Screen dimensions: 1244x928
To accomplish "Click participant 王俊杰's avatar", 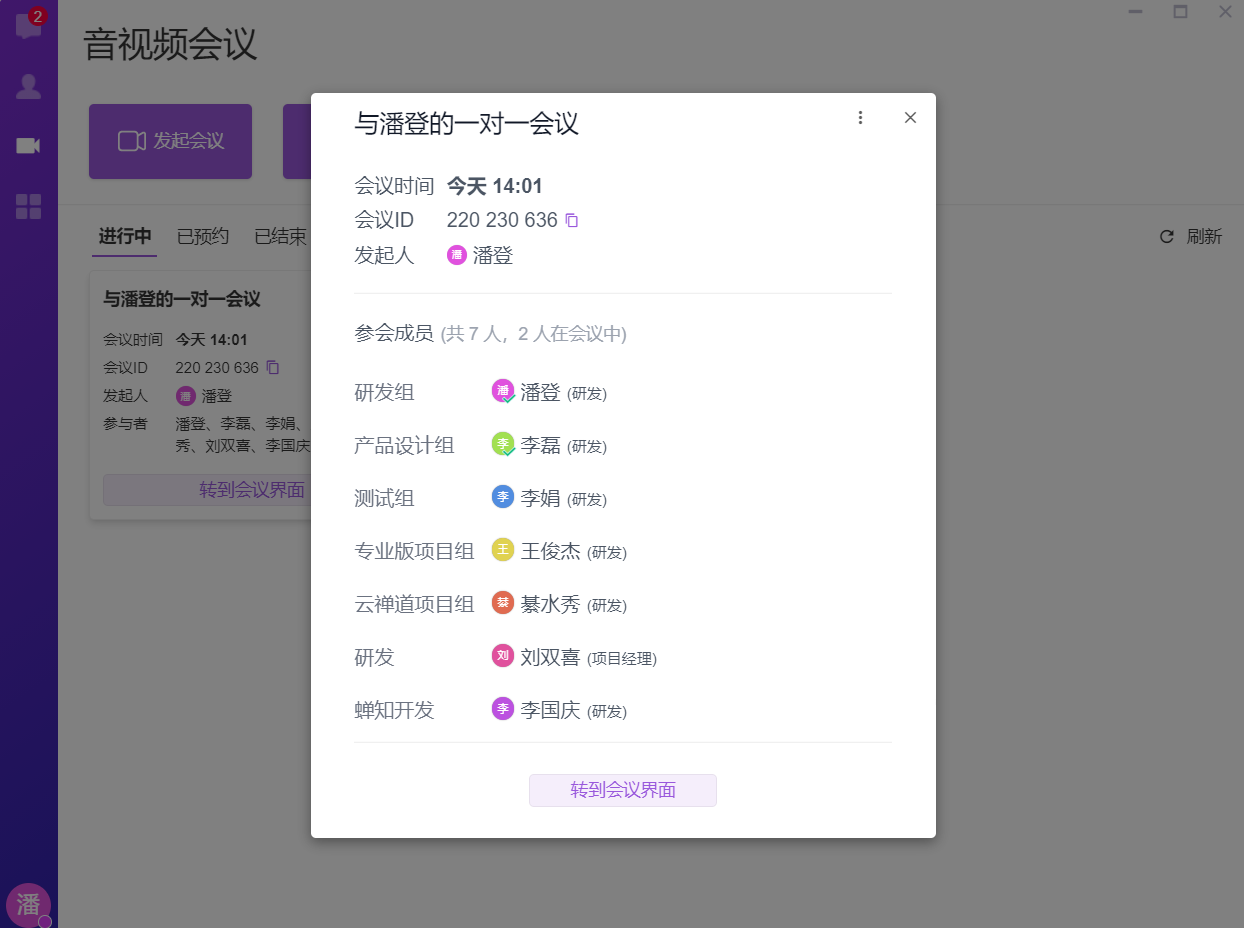I will [503, 550].
